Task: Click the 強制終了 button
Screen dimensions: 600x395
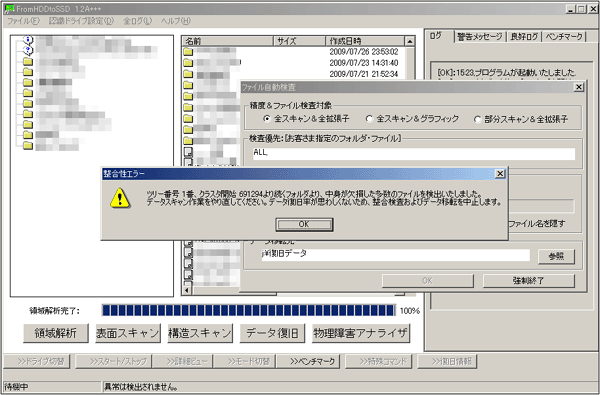Action: (x=529, y=281)
